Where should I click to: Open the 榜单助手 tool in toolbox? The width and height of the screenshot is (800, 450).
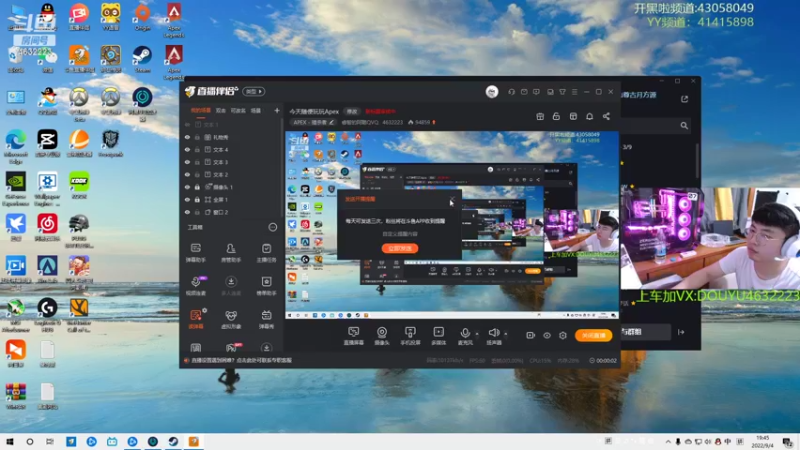[x=266, y=286]
